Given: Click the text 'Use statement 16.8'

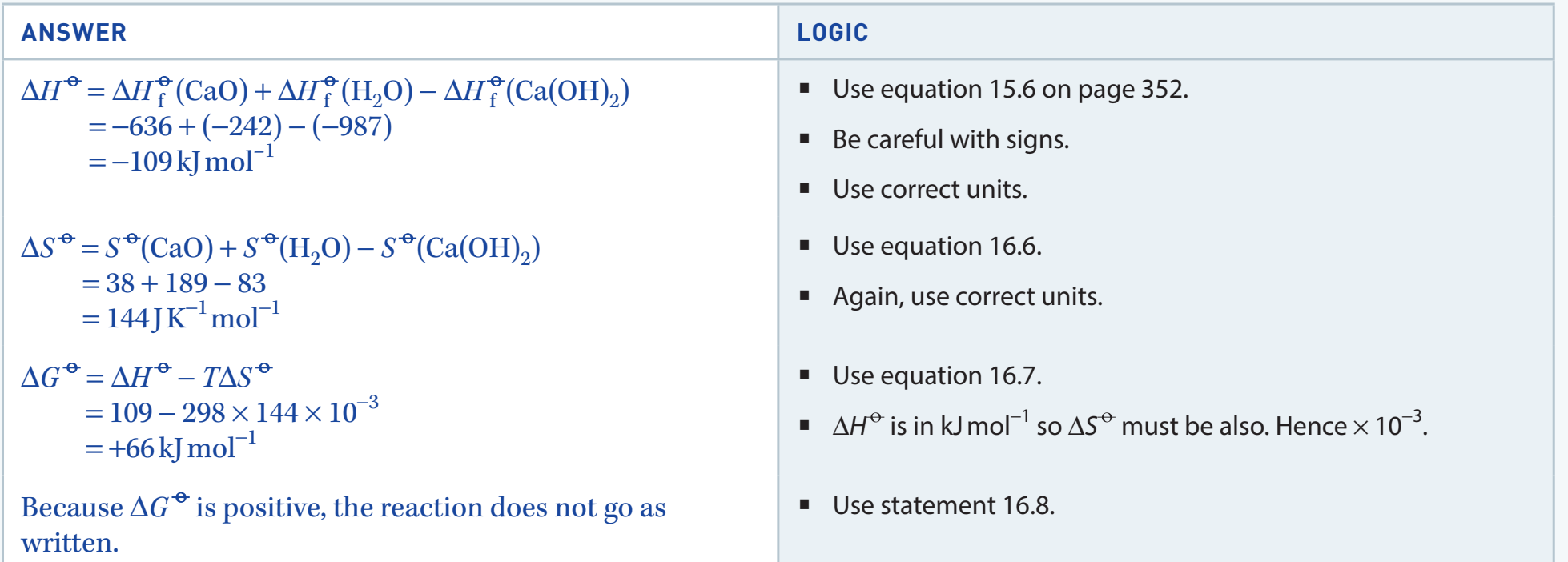Looking at the screenshot, I should tap(943, 505).
